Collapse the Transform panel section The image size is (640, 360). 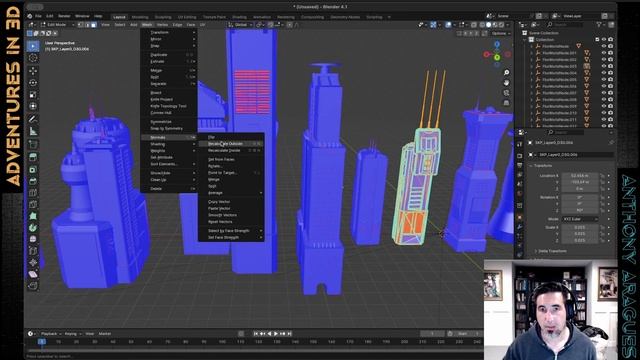542,166
